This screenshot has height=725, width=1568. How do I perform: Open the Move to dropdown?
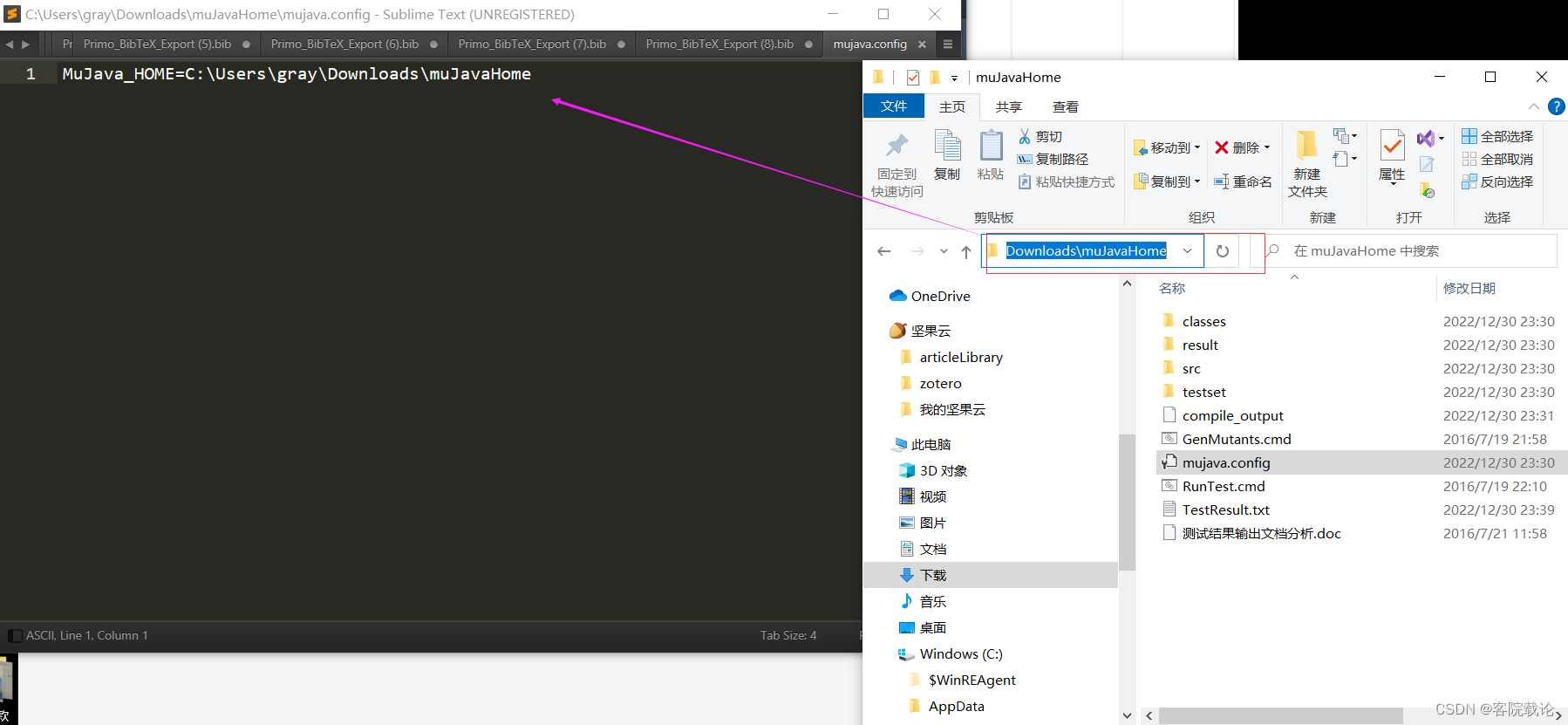pyautogui.click(x=1167, y=147)
